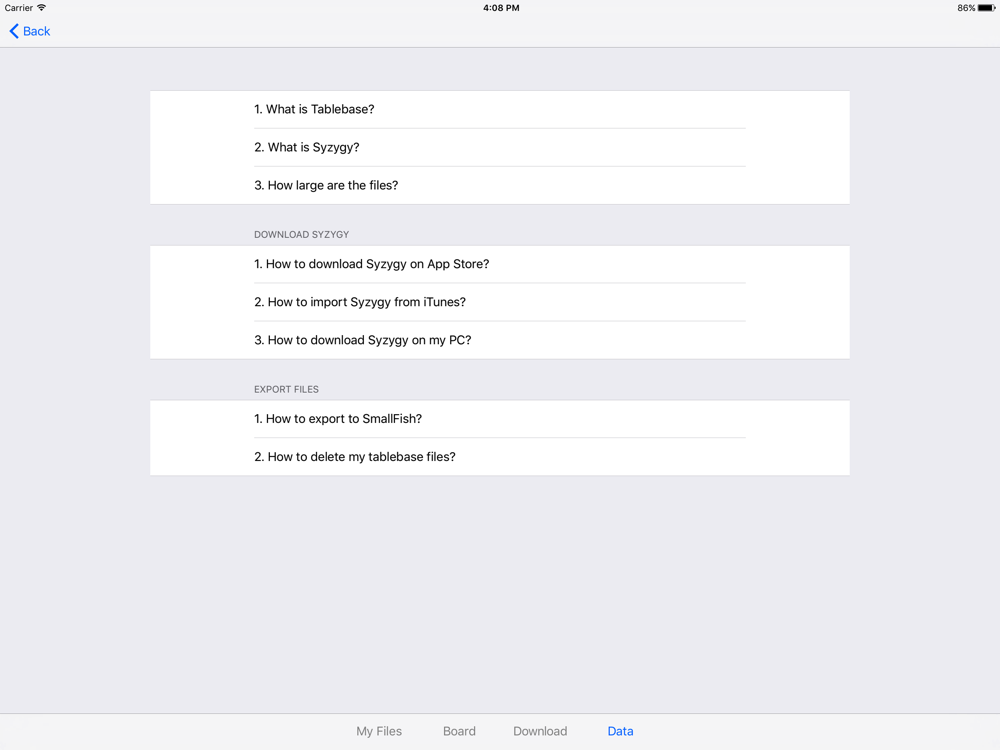Switch to the Download tab

[x=540, y=732]
